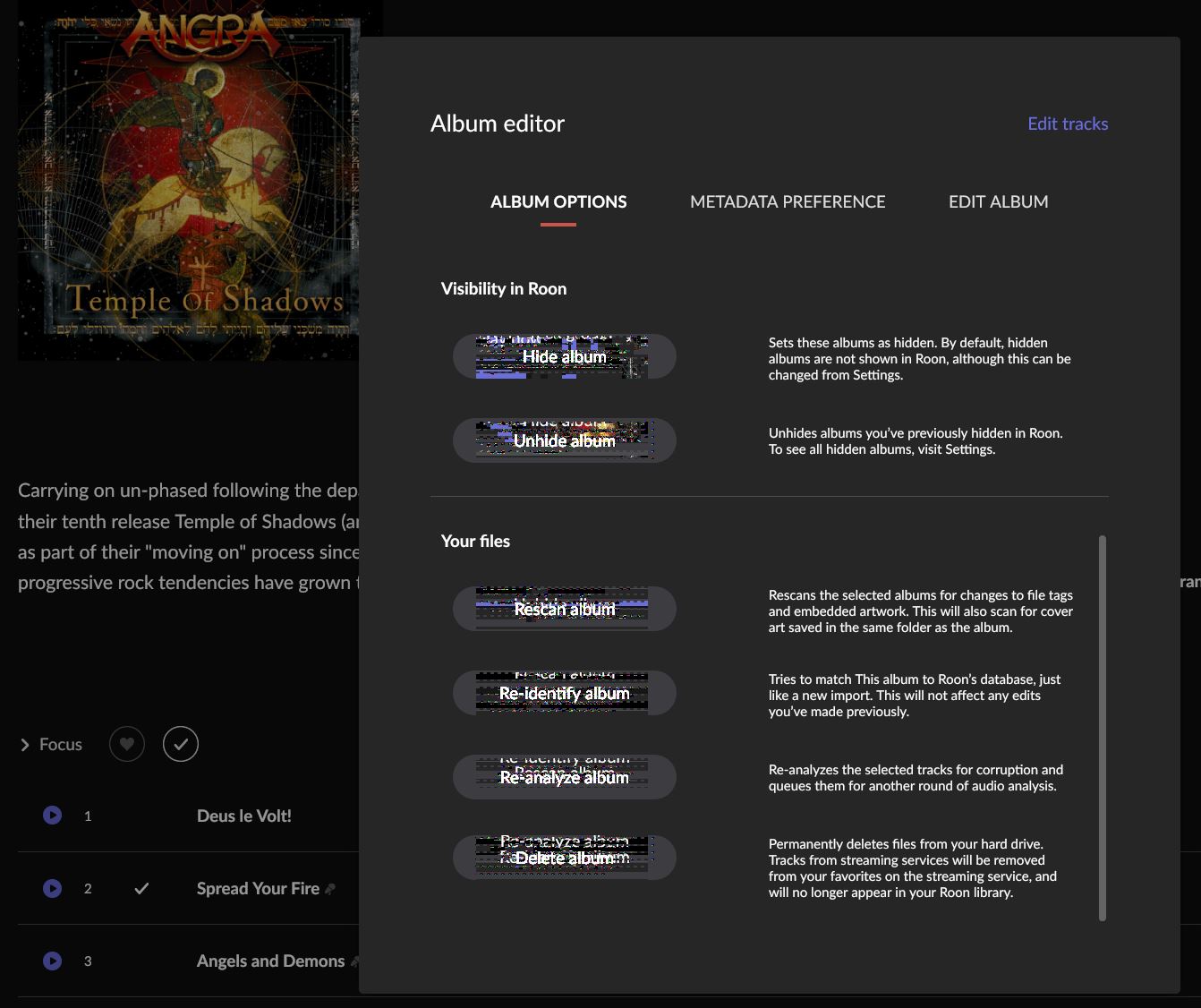This screenshot has width=1201, height=1008.
Task: Click the description starting Re-analyzes the selected tracks
Action: click(916, 778)
